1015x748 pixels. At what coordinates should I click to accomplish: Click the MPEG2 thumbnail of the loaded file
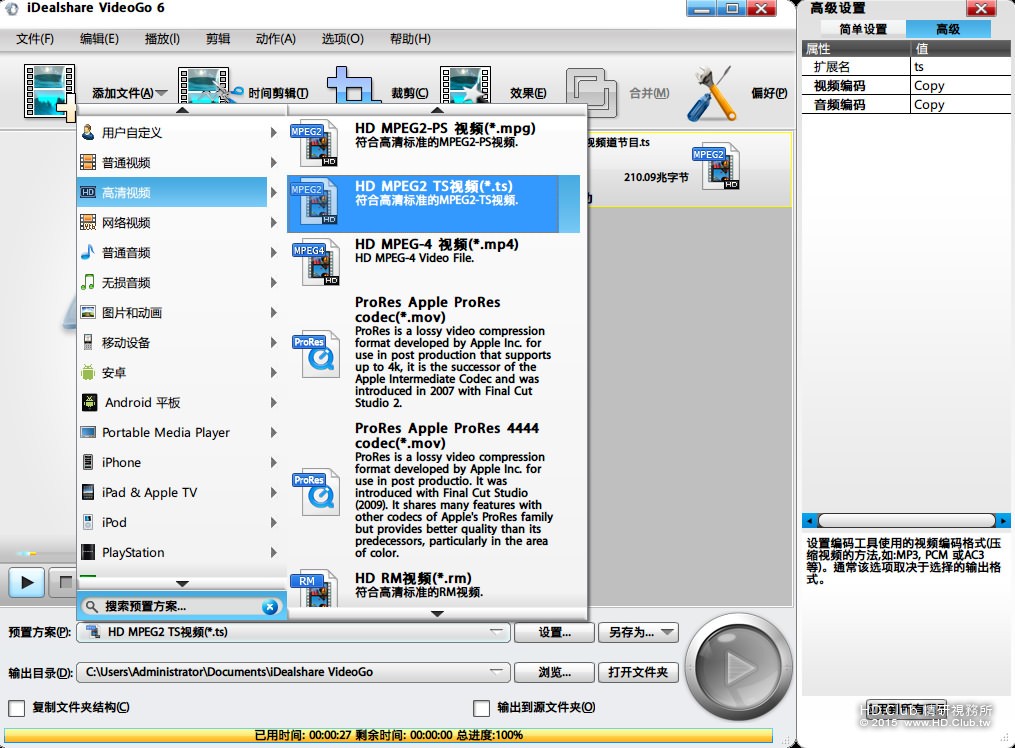[715, 166]
